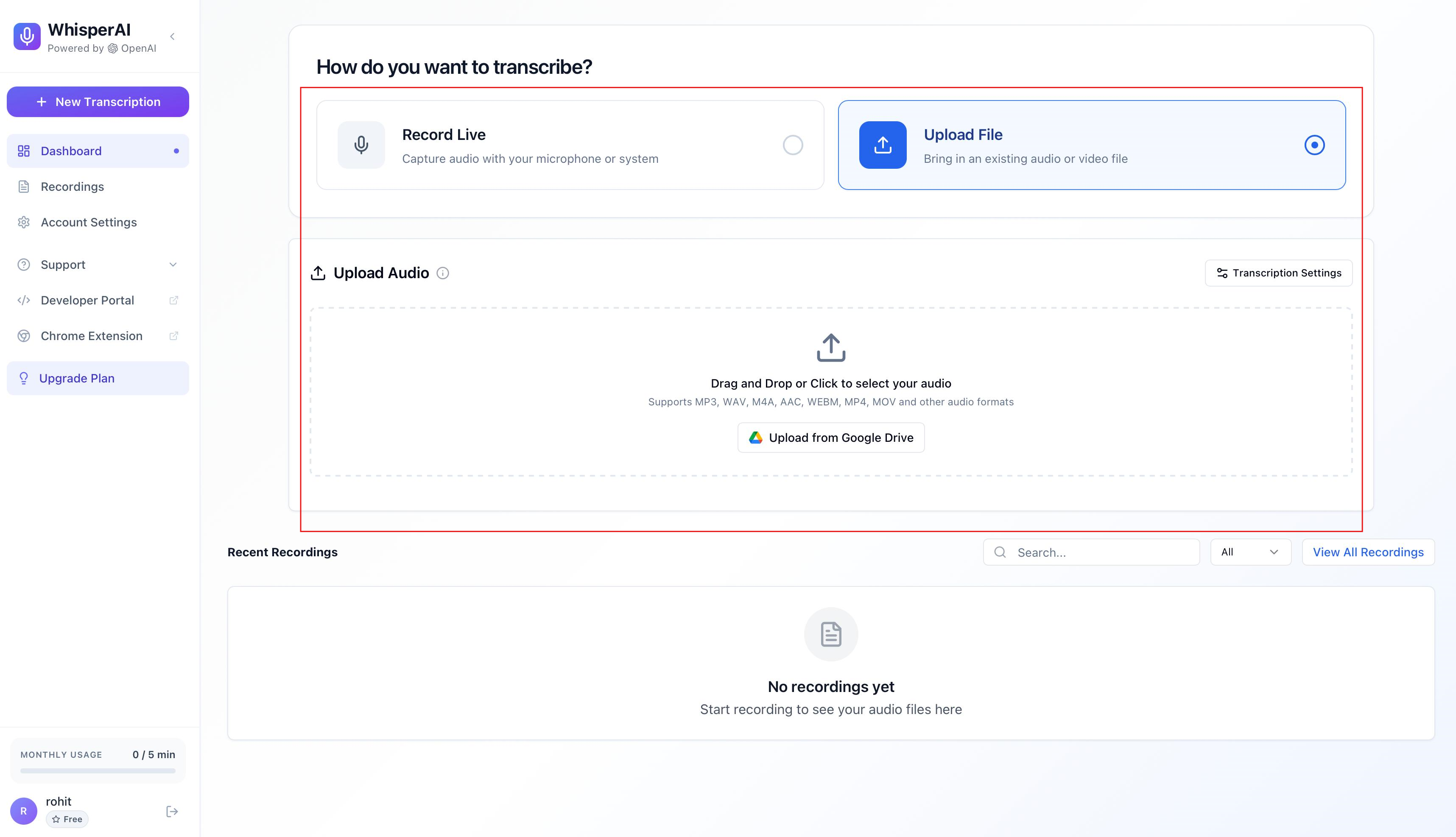Viewport: 1456px width, 837px height.
Task: Go to Account Settings in sidebar
Action: click(98, 222)
